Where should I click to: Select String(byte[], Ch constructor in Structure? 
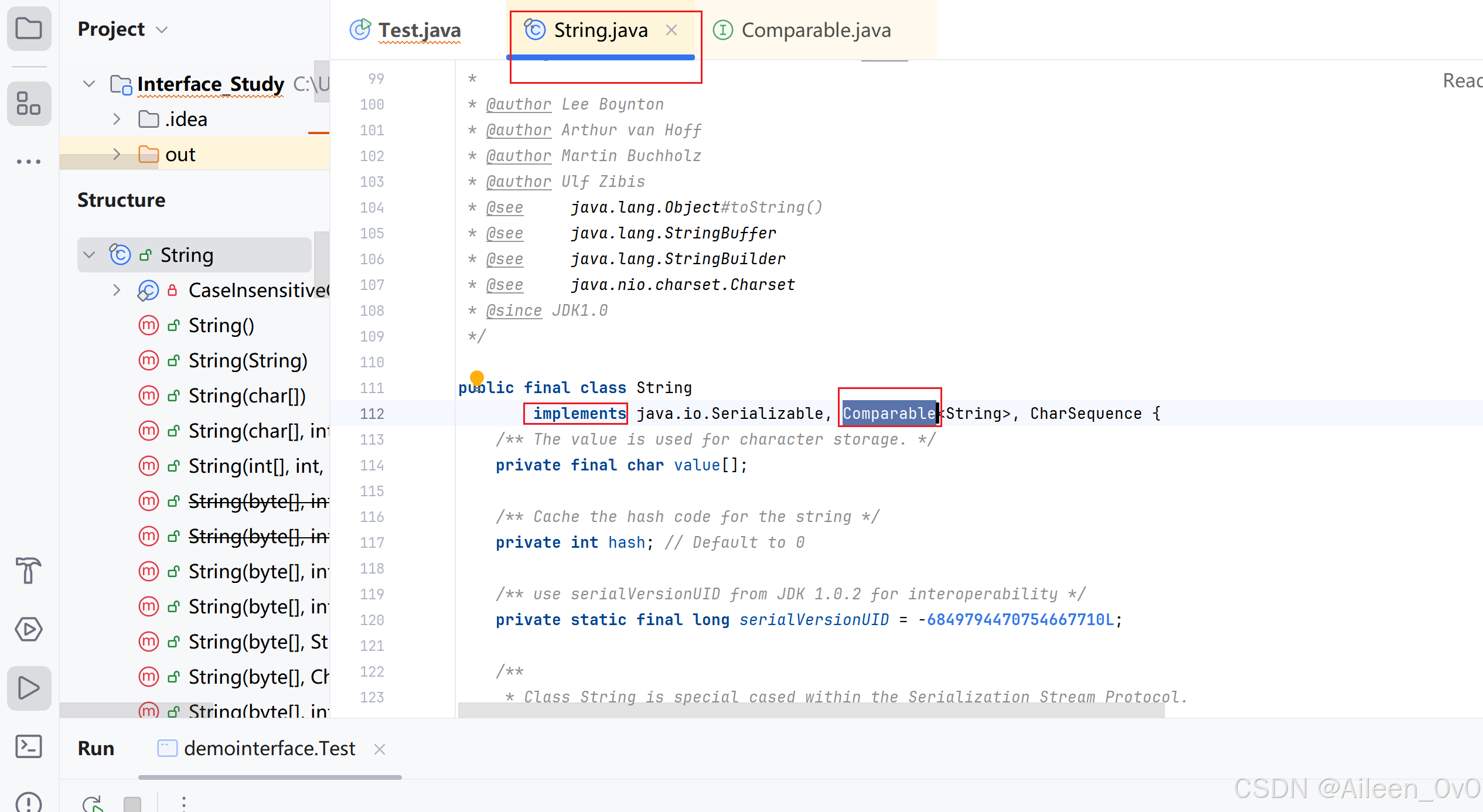(258, 677)
